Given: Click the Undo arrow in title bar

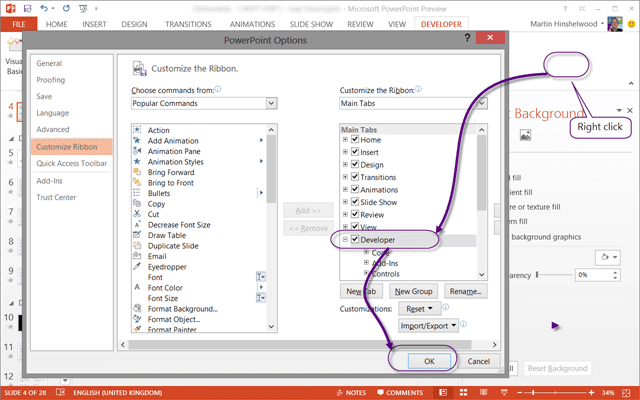Looking at the screenshot, I should point(44,8).
